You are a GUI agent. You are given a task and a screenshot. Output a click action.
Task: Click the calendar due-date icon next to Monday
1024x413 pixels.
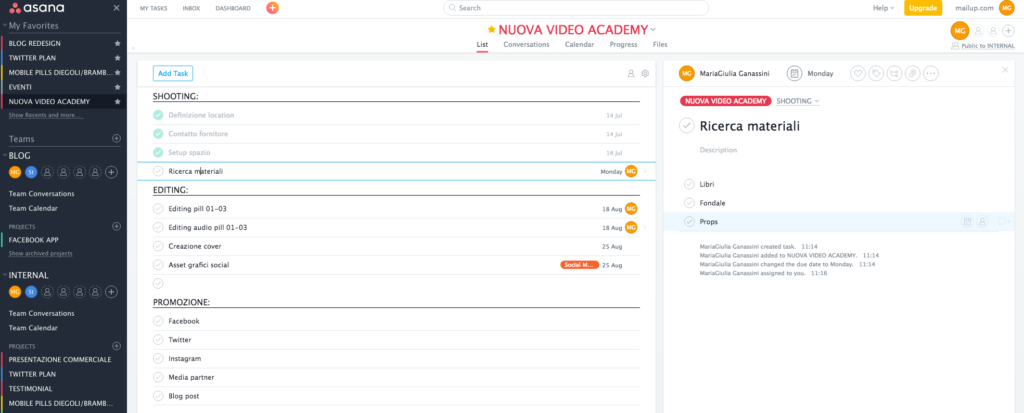point(794,74)
